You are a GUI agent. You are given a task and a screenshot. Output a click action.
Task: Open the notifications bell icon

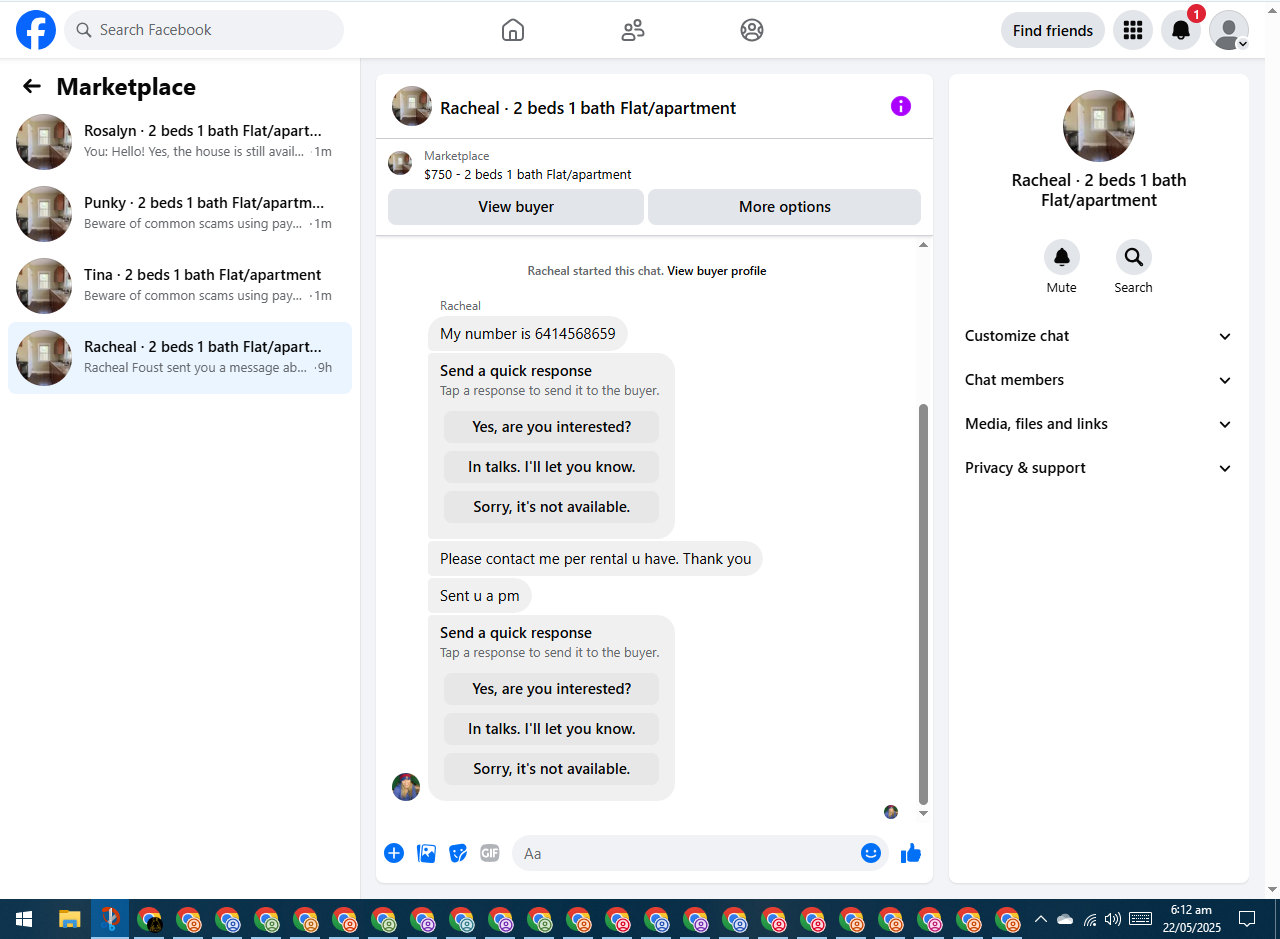(1181, 30)
